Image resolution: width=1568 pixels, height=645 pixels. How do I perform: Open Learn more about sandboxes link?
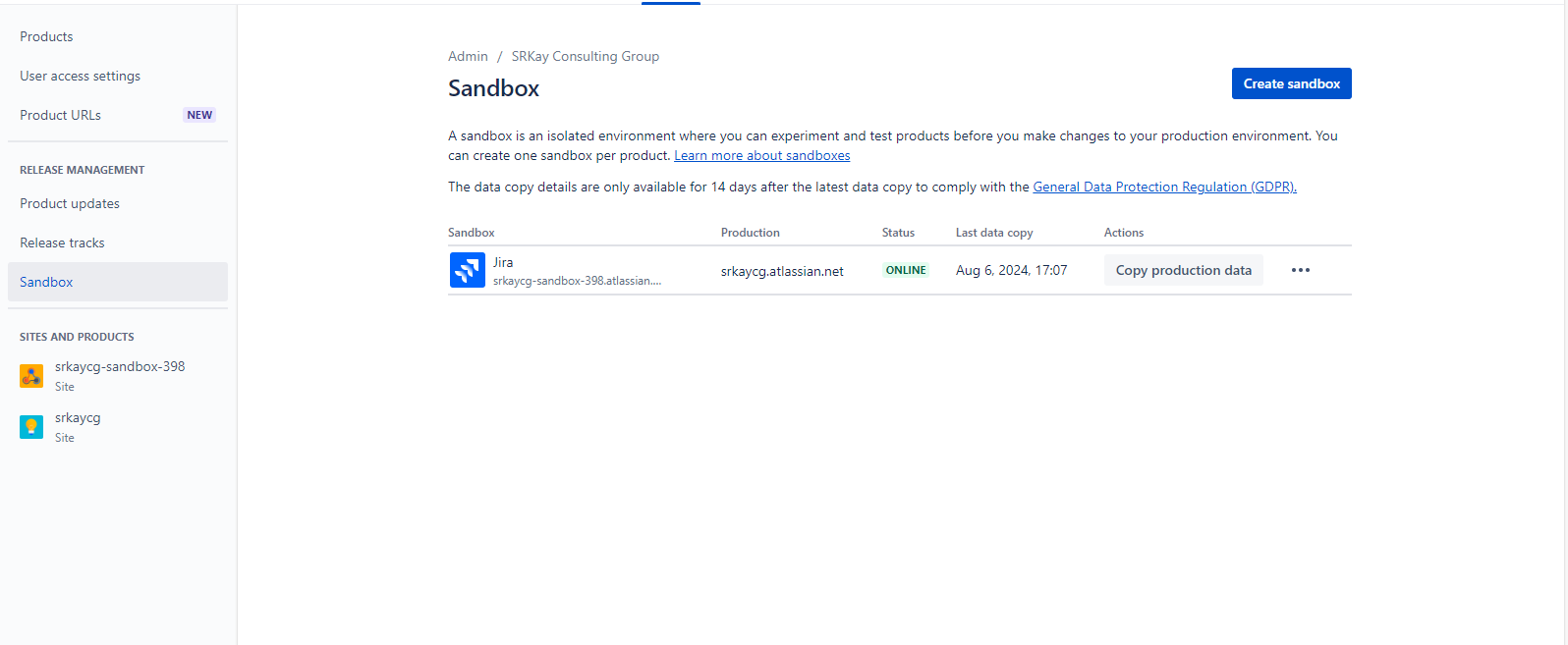tap(761, 155)
